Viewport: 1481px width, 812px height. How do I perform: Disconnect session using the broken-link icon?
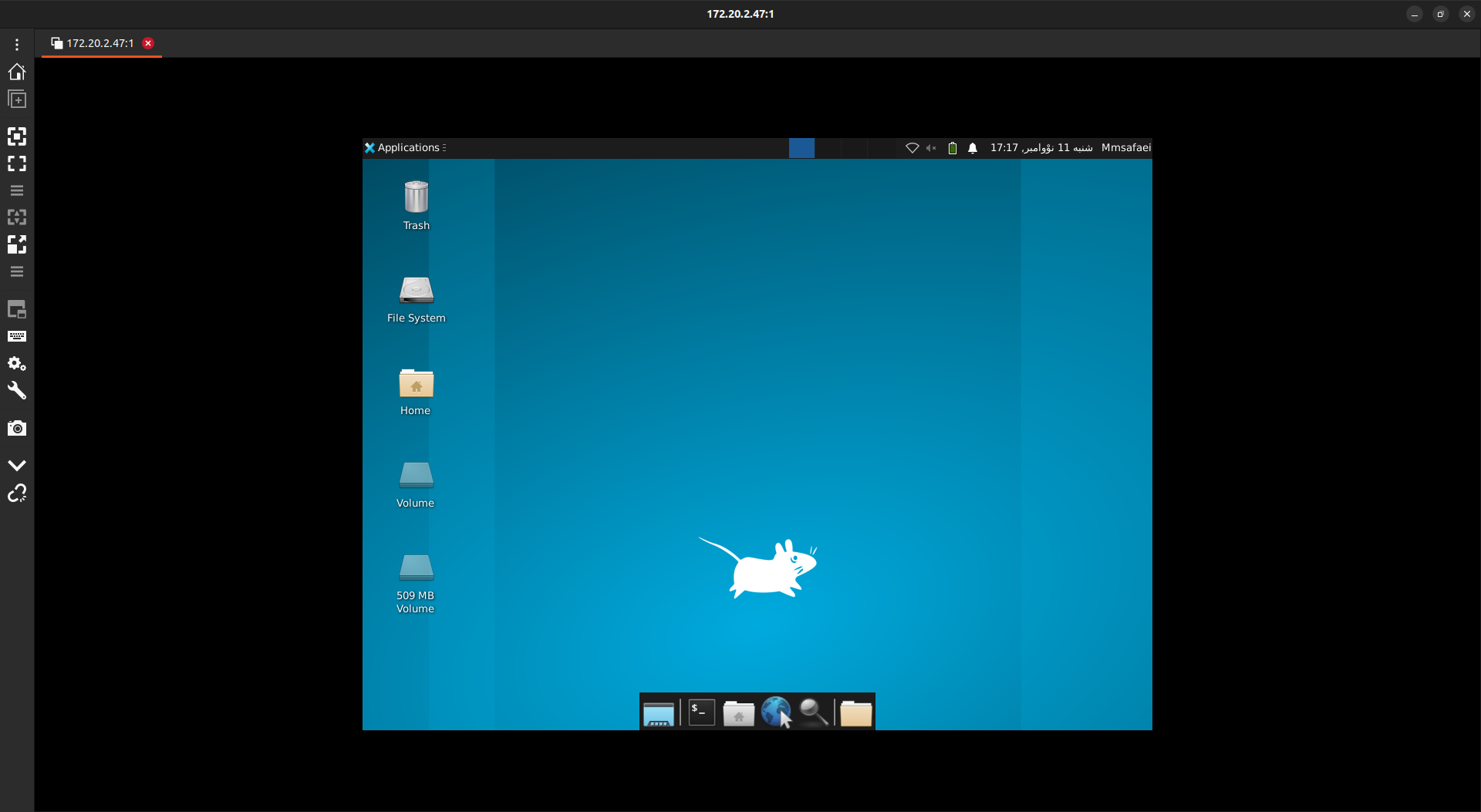(x=17, y=493)
